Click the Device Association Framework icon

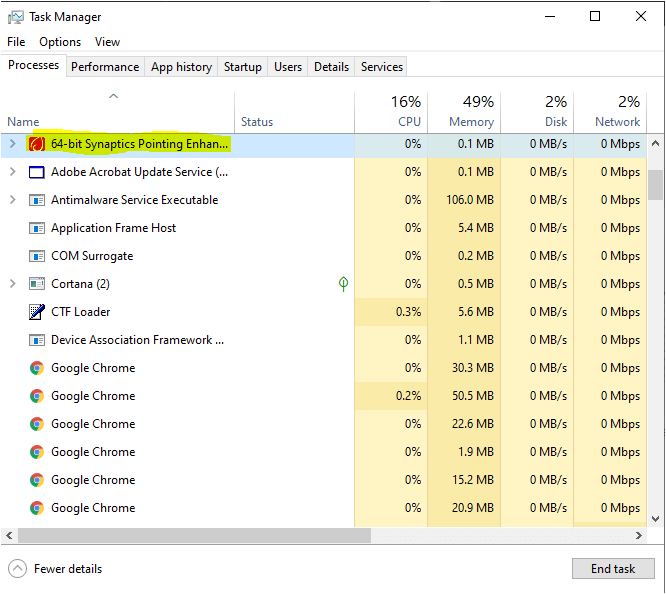pyautogui.click(x=37, y=340)
